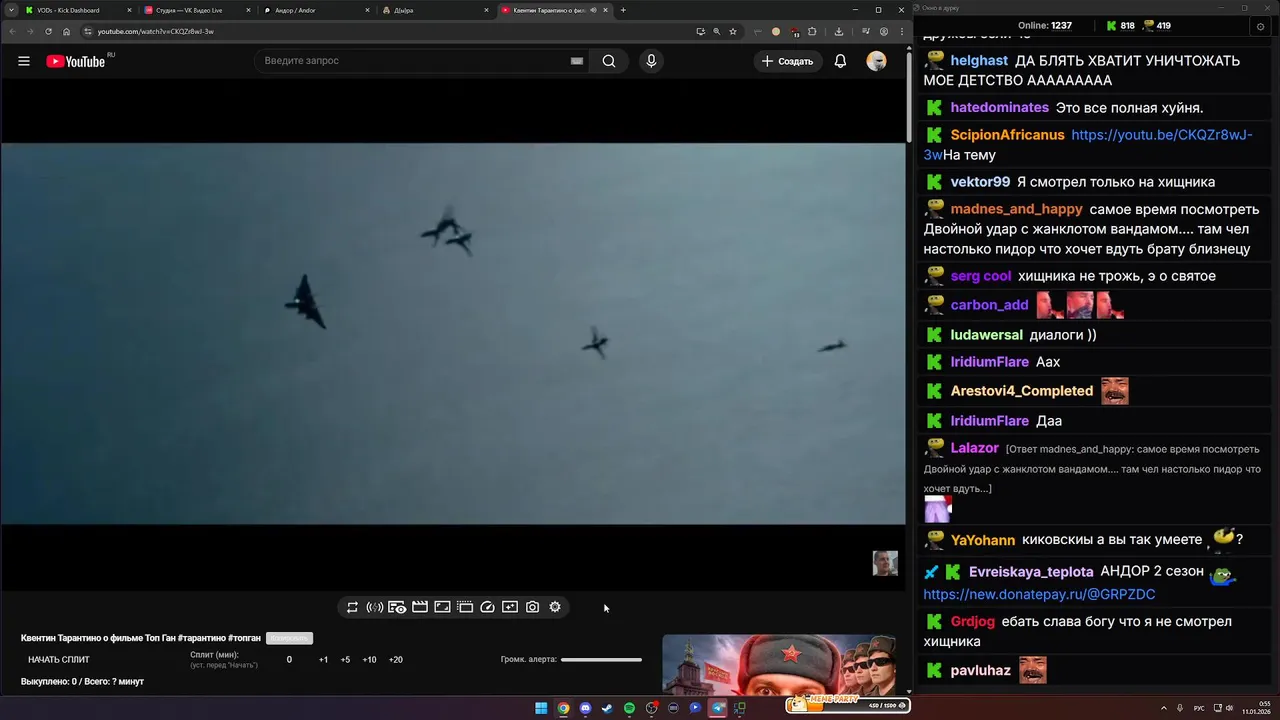Open Spotify from the taskbar

pyautogui.click(x=629, y=708)
